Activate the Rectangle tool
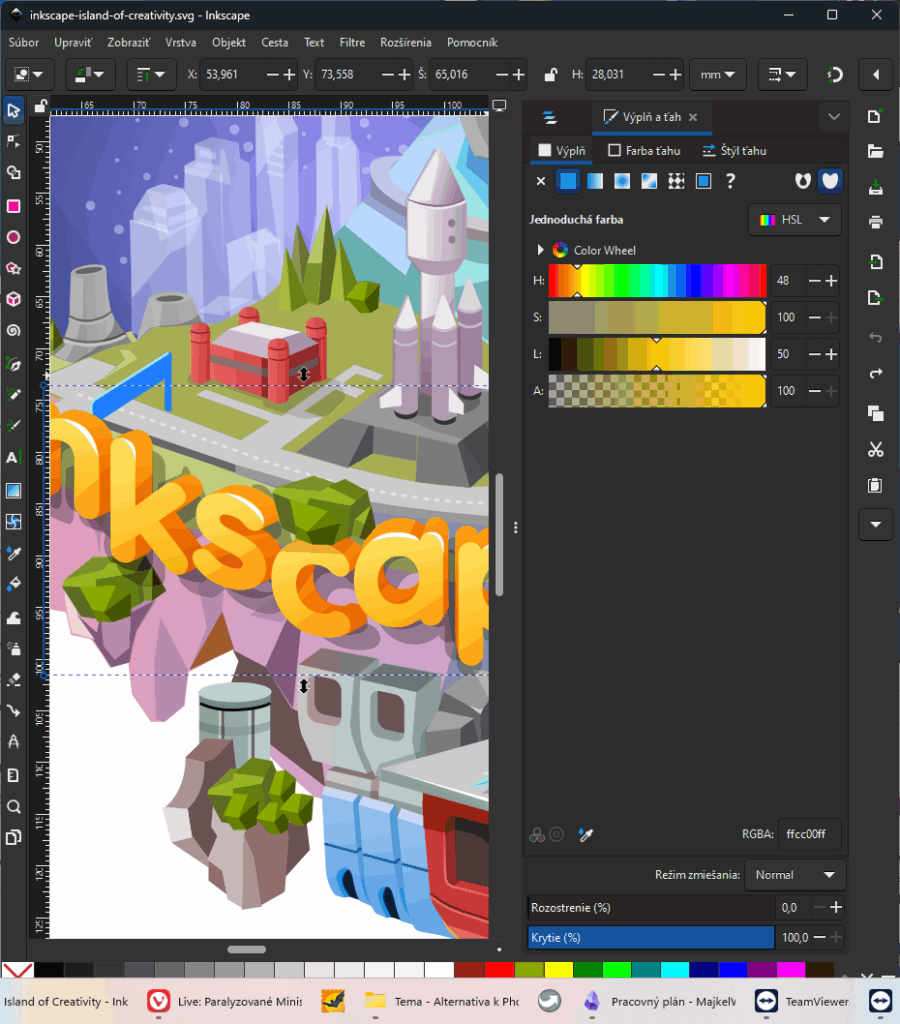This screenshot has height=1024, width=900. coord(13,204)
